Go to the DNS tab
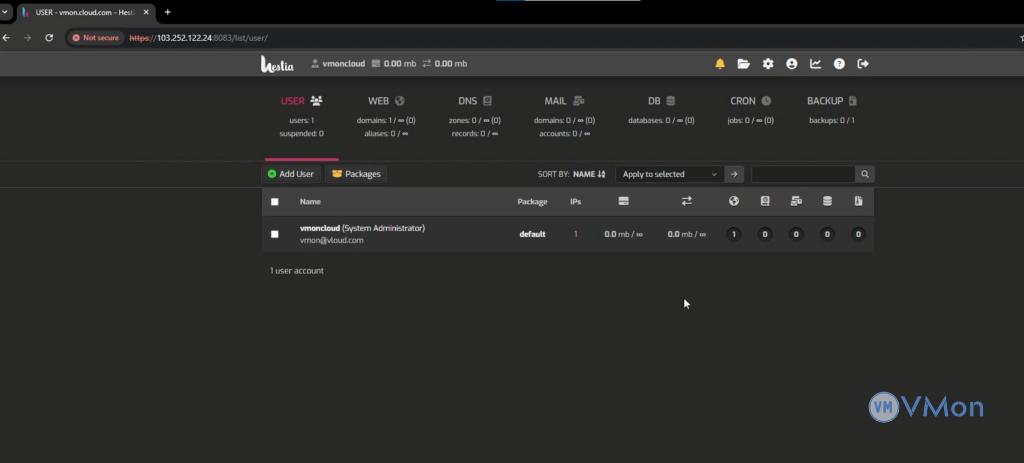Screen dimensions: 1024x463 [x=475, y=101]
